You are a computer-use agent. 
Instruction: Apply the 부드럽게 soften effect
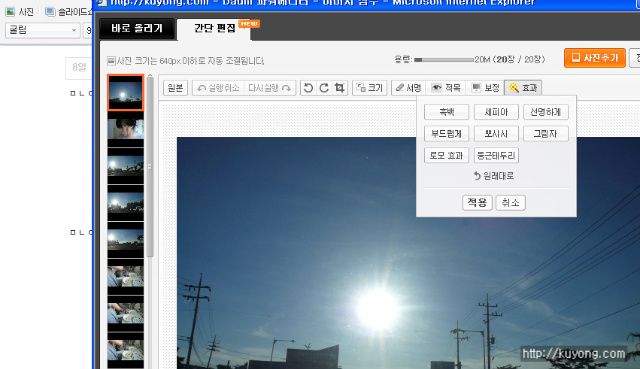tap(447, 133)
